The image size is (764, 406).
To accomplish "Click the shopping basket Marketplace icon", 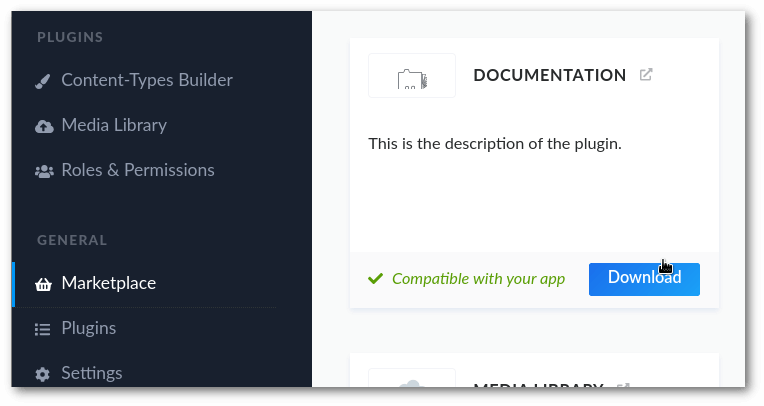I will point(43,284).
